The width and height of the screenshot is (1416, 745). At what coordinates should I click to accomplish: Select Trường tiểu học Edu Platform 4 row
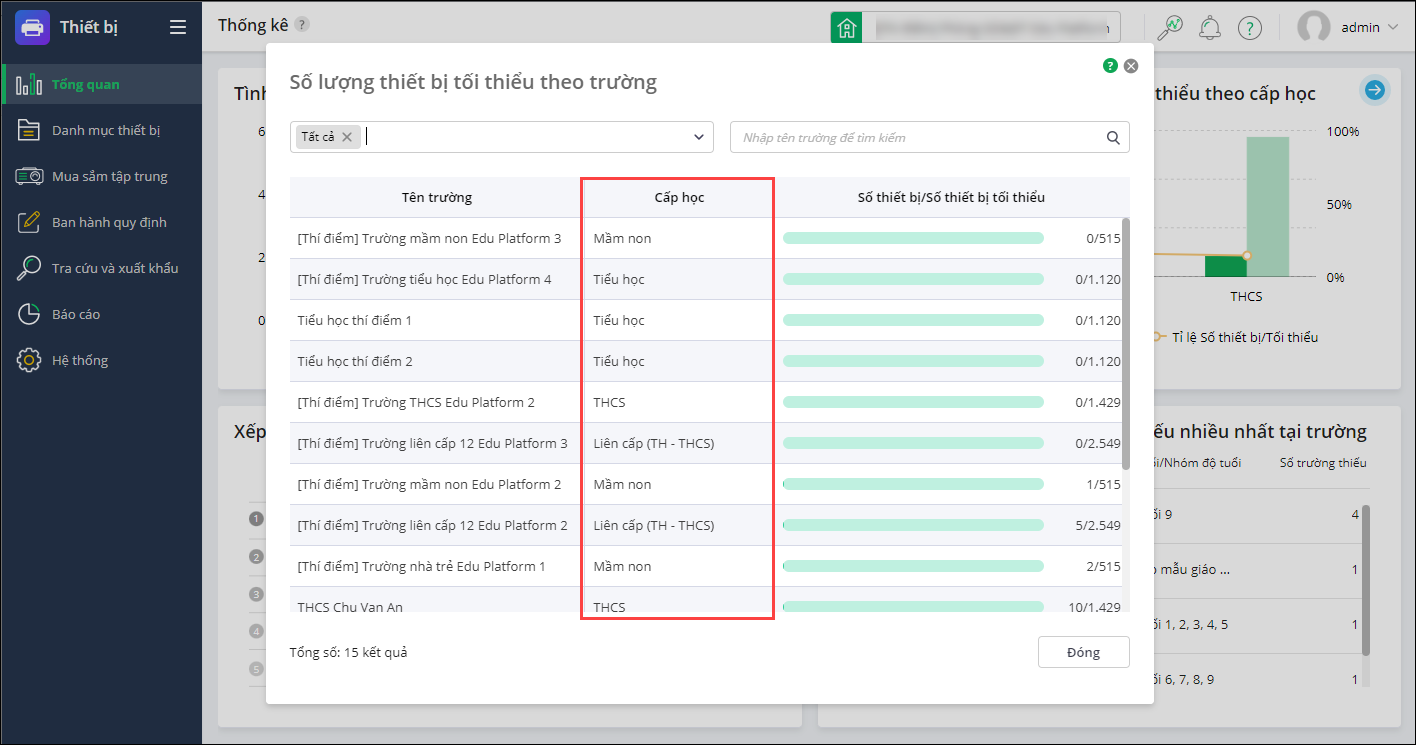pos(706,279)
